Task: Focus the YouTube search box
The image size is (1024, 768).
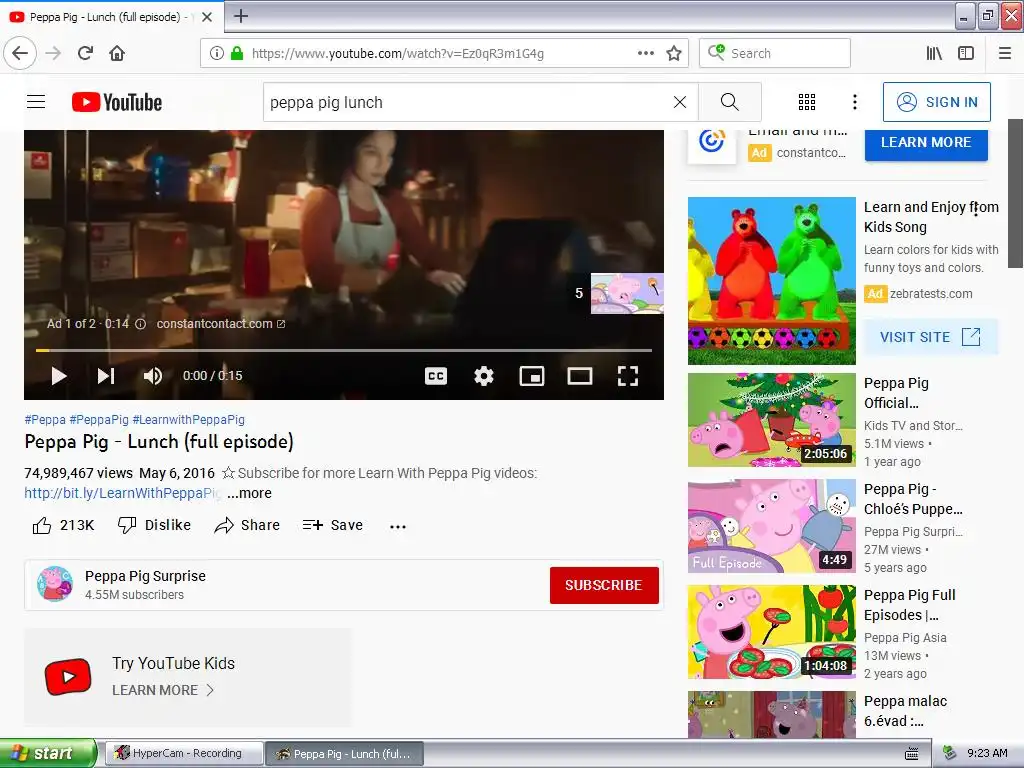Action: tap(467, 102)
